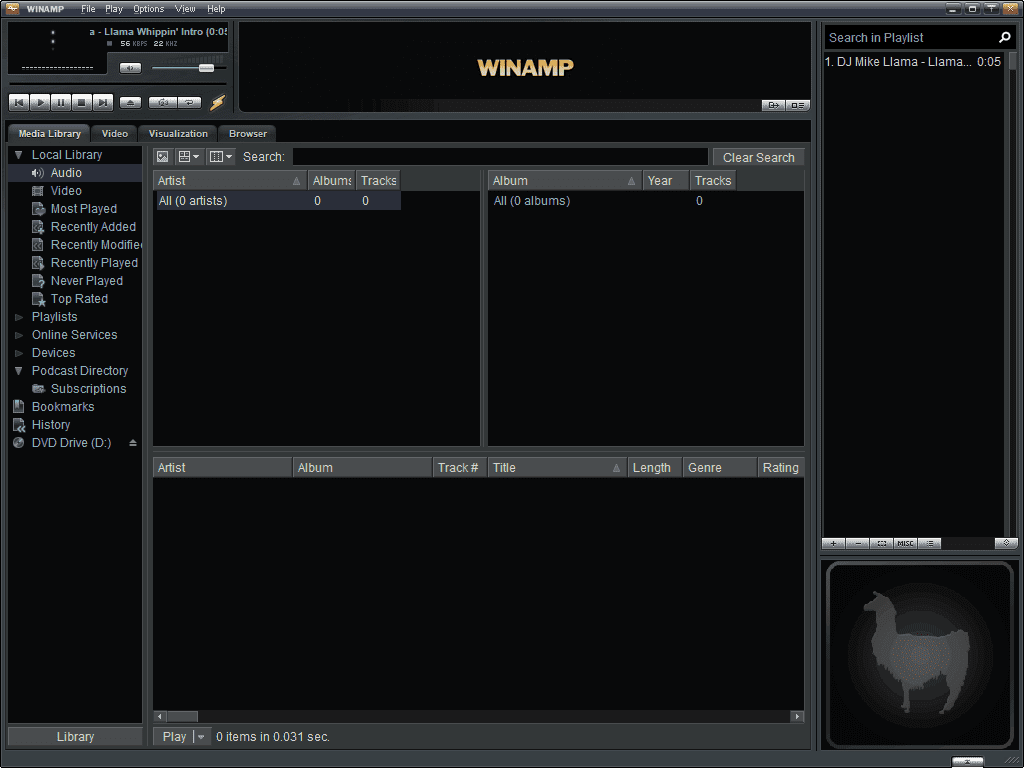Viewport: 1024px width, 768px height.
Task: Pause the current track
Action: point(61,103)
